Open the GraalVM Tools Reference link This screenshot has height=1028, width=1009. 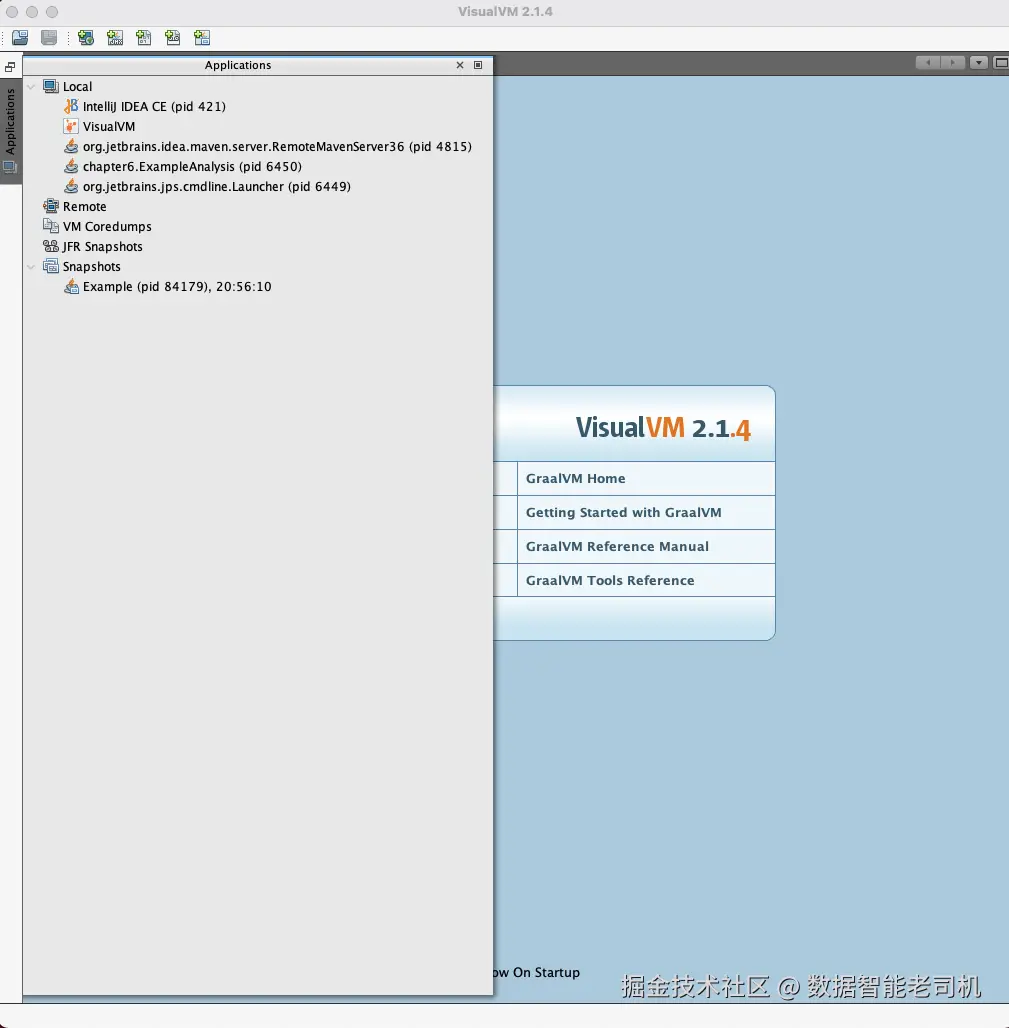(x=610, y=580)
